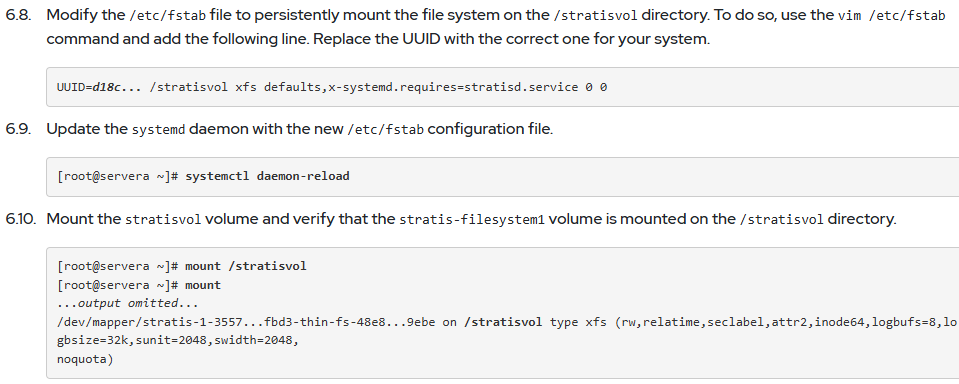This screenshot has height=384, width=959.
Task: Click the /etc/fstab inline code in step 6.8
Action: tap(167, 16)
